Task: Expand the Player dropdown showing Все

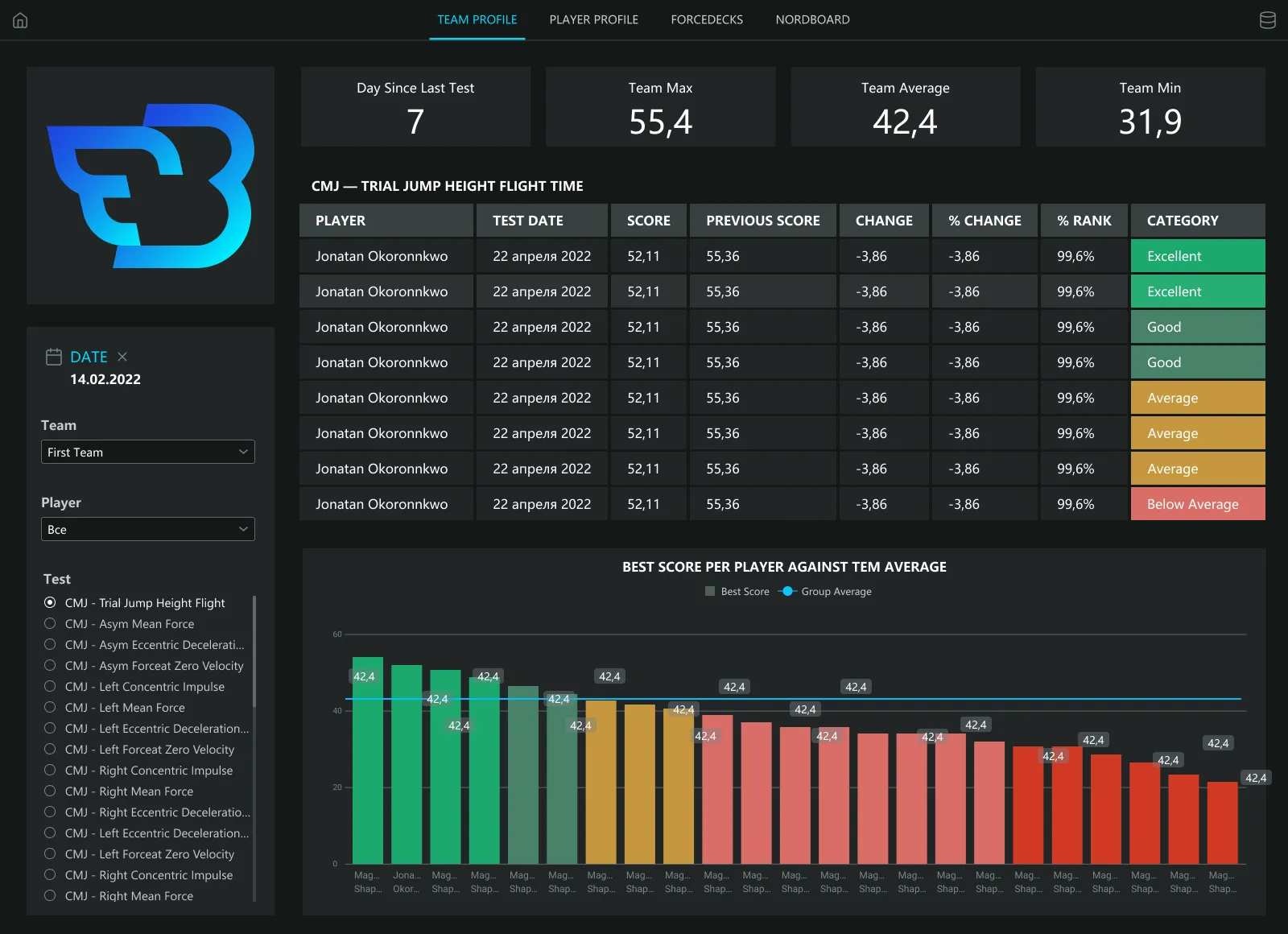Action: coord(148,530)
